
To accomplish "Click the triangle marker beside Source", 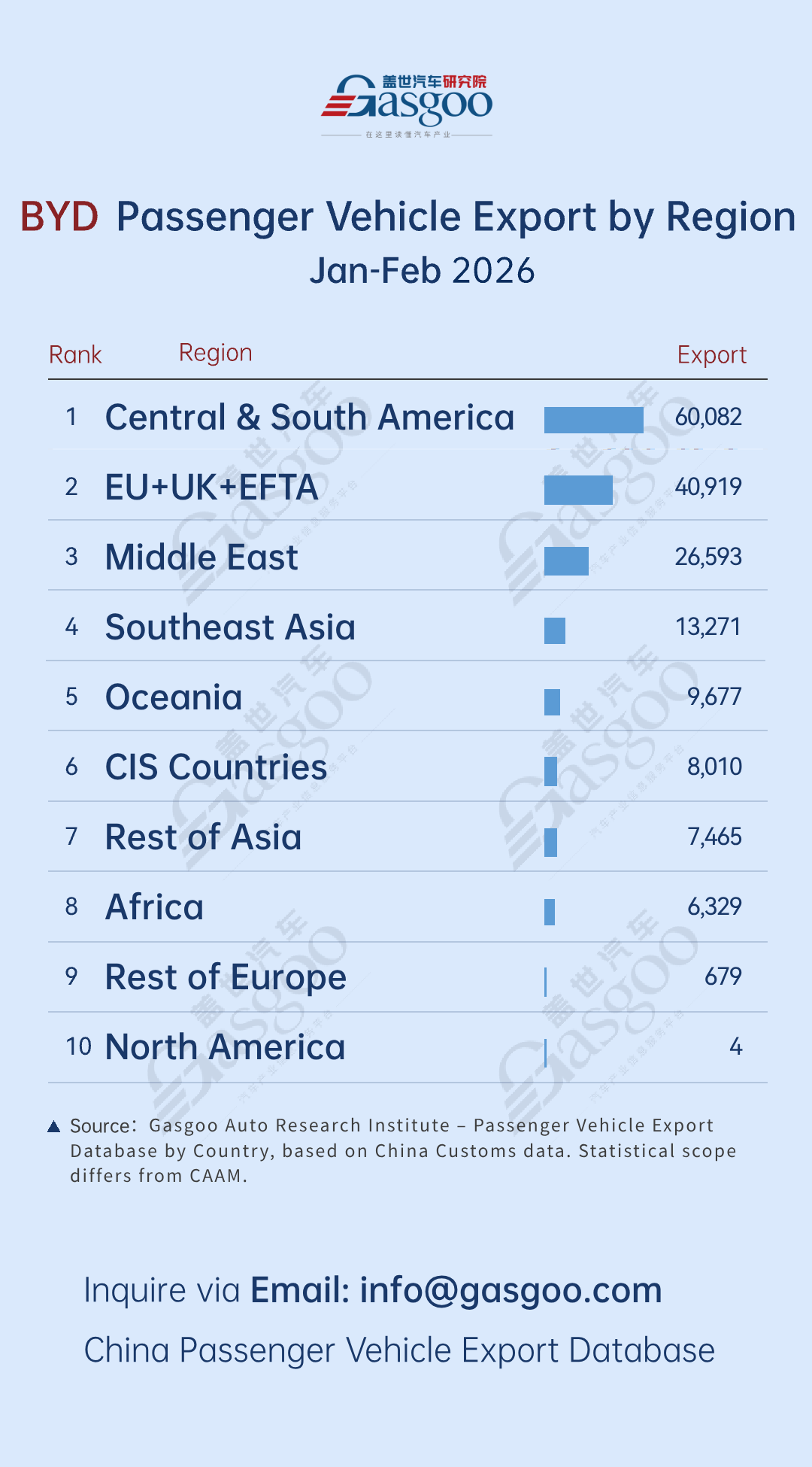I will pos(53,1126).
